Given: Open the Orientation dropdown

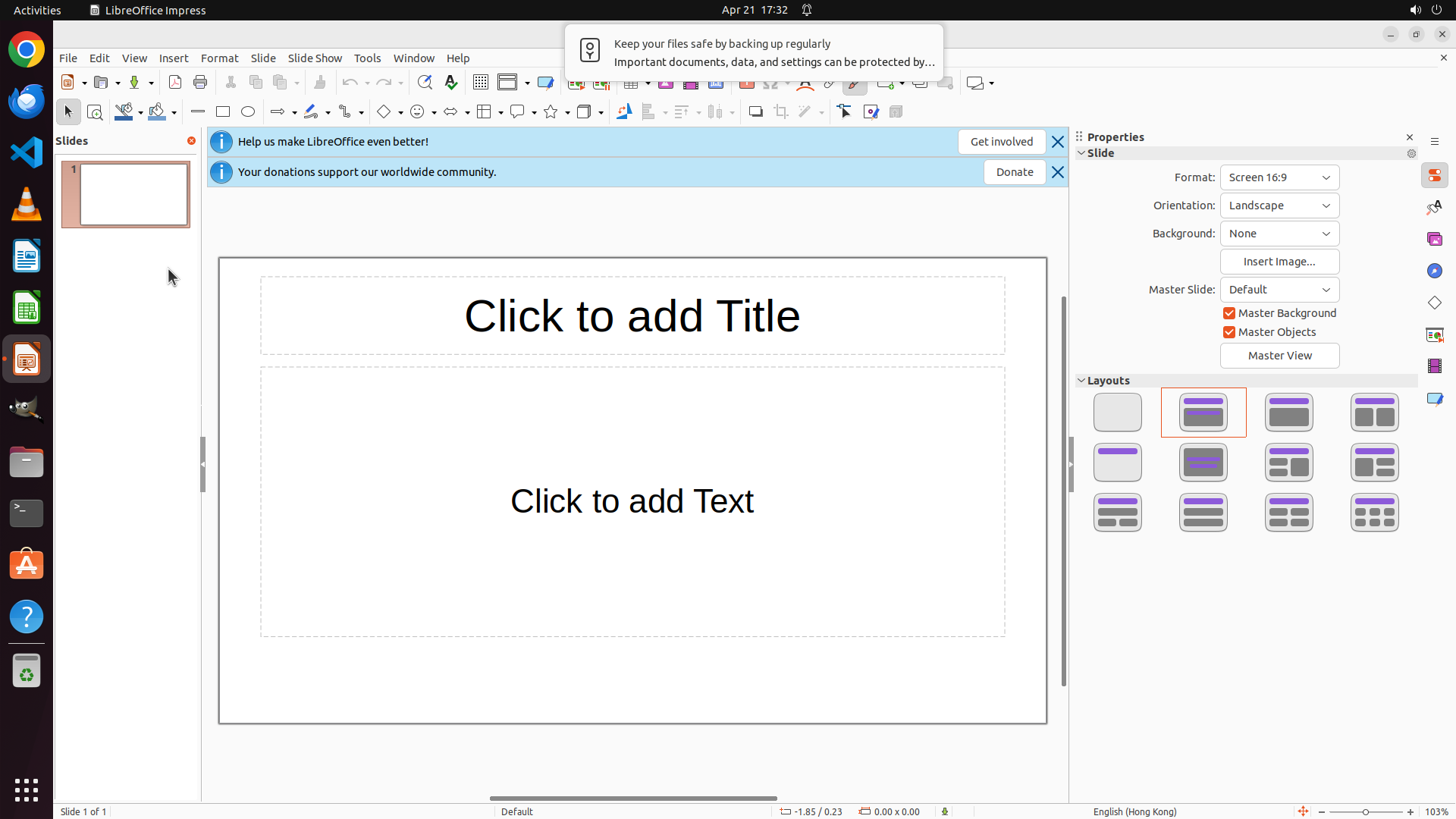Looking at the screenshot, I should 1279,206.
